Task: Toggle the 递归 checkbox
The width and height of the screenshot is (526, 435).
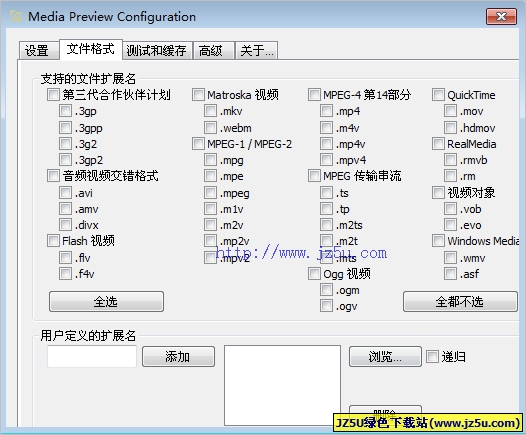Action: tap(432, 357)
